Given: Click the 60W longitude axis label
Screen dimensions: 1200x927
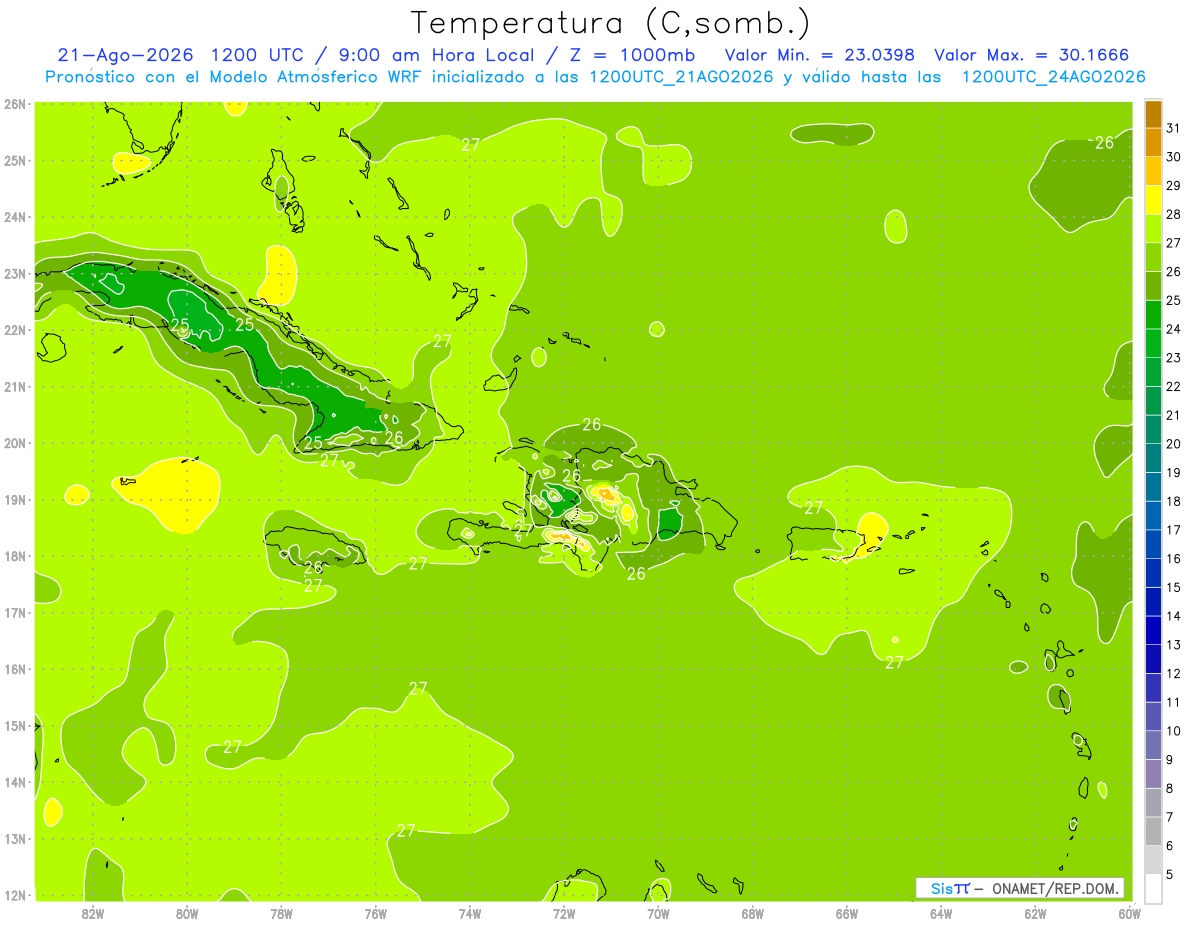Looking at the screenshot, I should [x=1129, y=912].
